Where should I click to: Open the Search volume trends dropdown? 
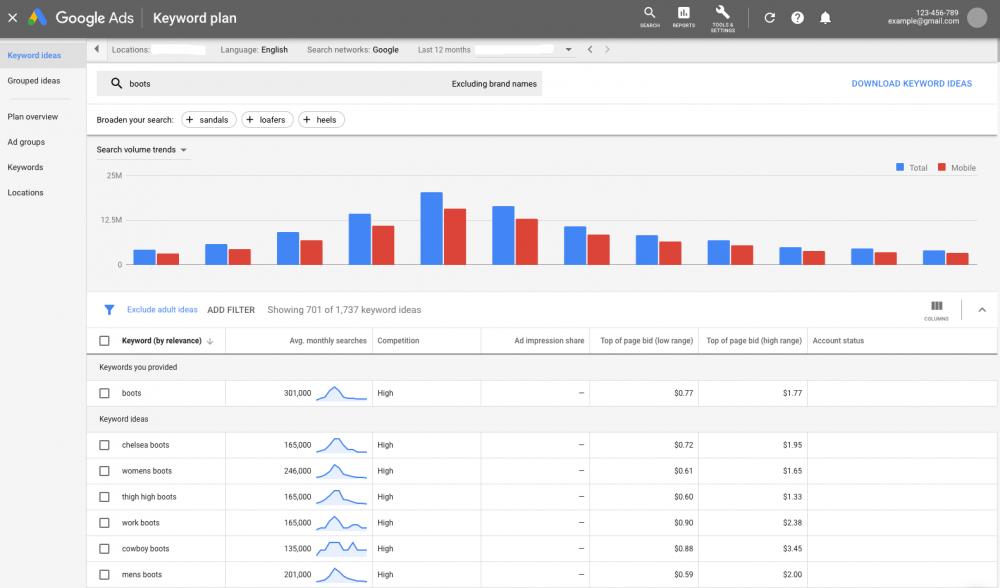point(142,150)
